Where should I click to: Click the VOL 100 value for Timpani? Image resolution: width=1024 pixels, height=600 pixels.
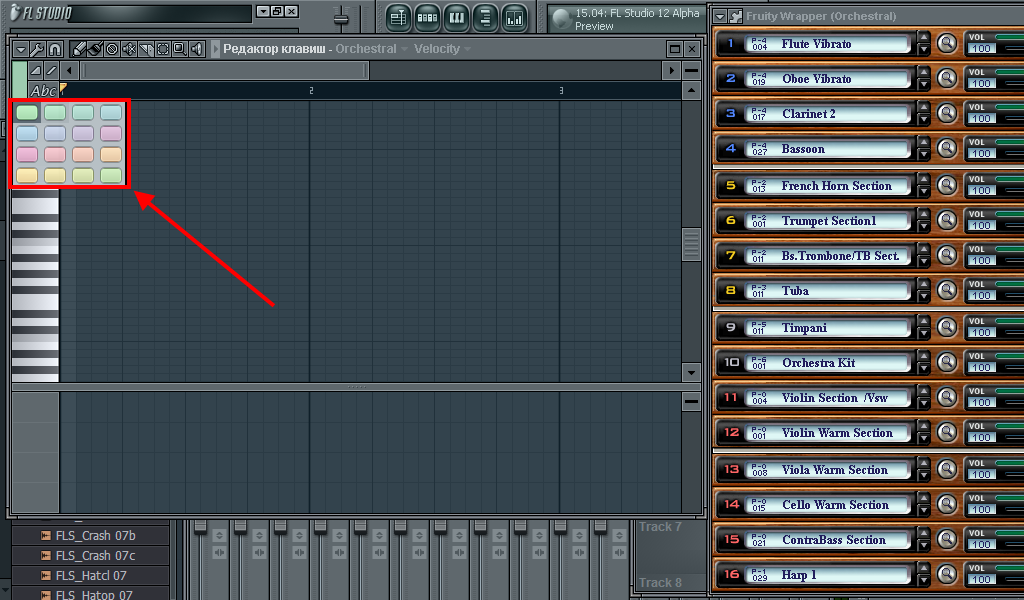pyautogui.click(x=980, y=332)
